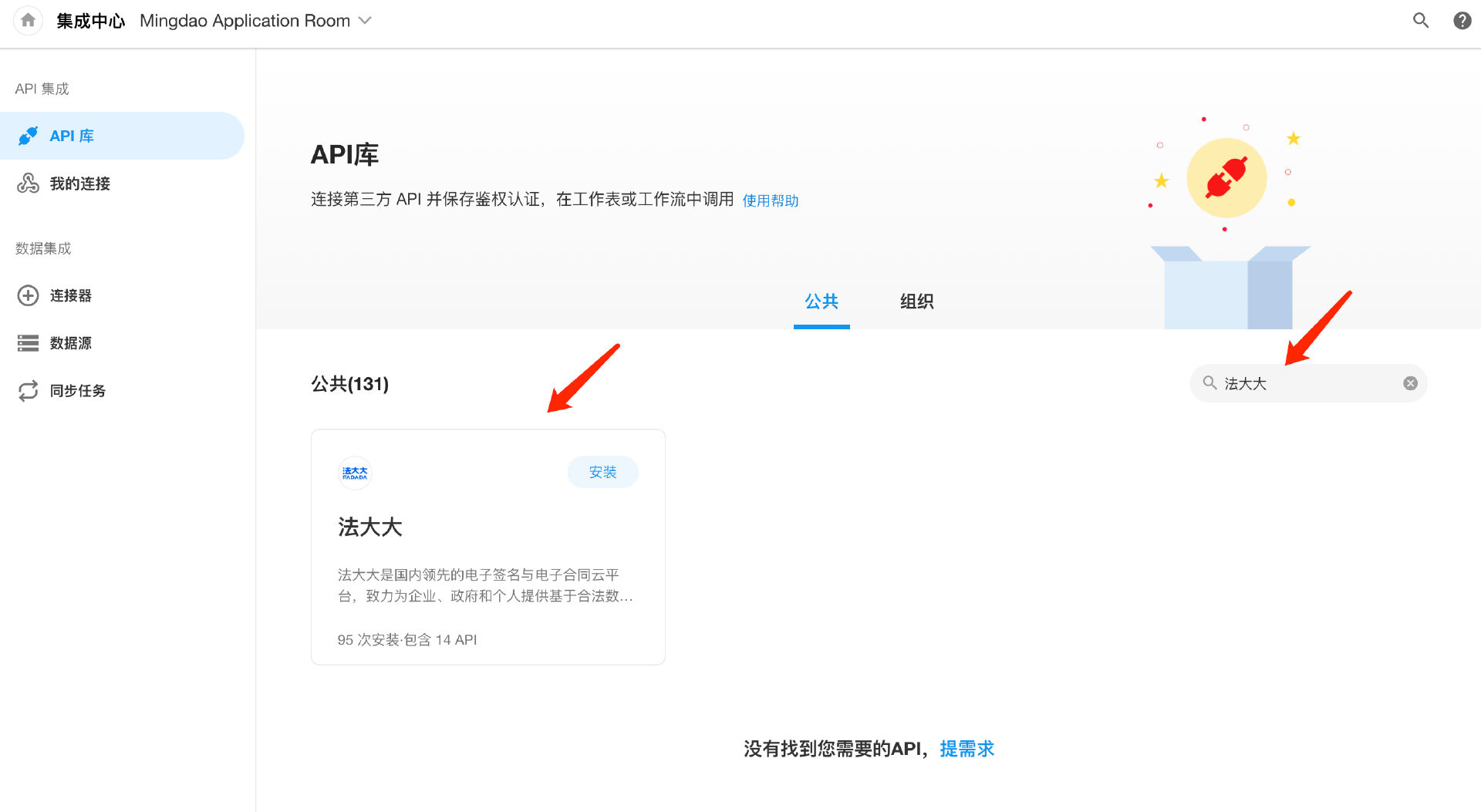Click the 集成中心 header title
The height and width of the screenshot is (812, 1481).
[91, 21]
